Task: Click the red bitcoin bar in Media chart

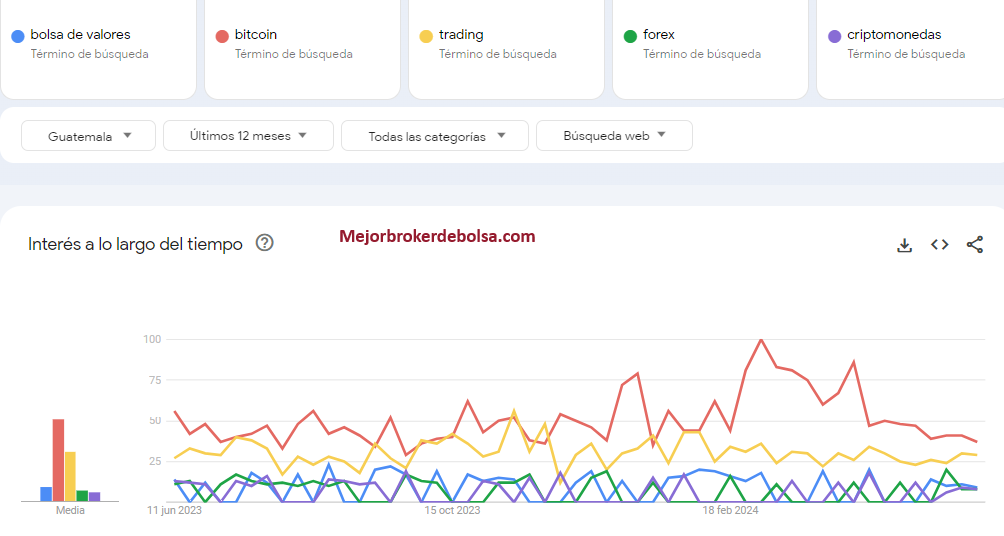Action: coord(58,460)
